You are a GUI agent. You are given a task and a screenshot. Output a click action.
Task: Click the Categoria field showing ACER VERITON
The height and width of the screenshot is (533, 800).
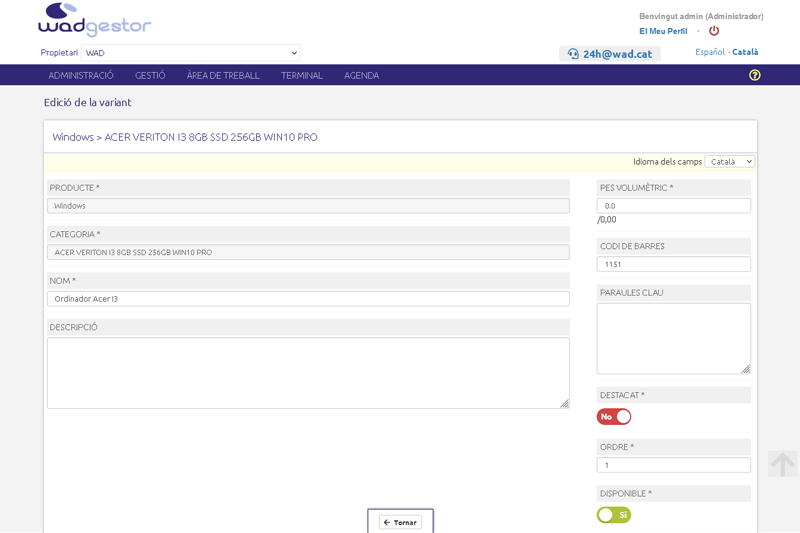[308, 252]
